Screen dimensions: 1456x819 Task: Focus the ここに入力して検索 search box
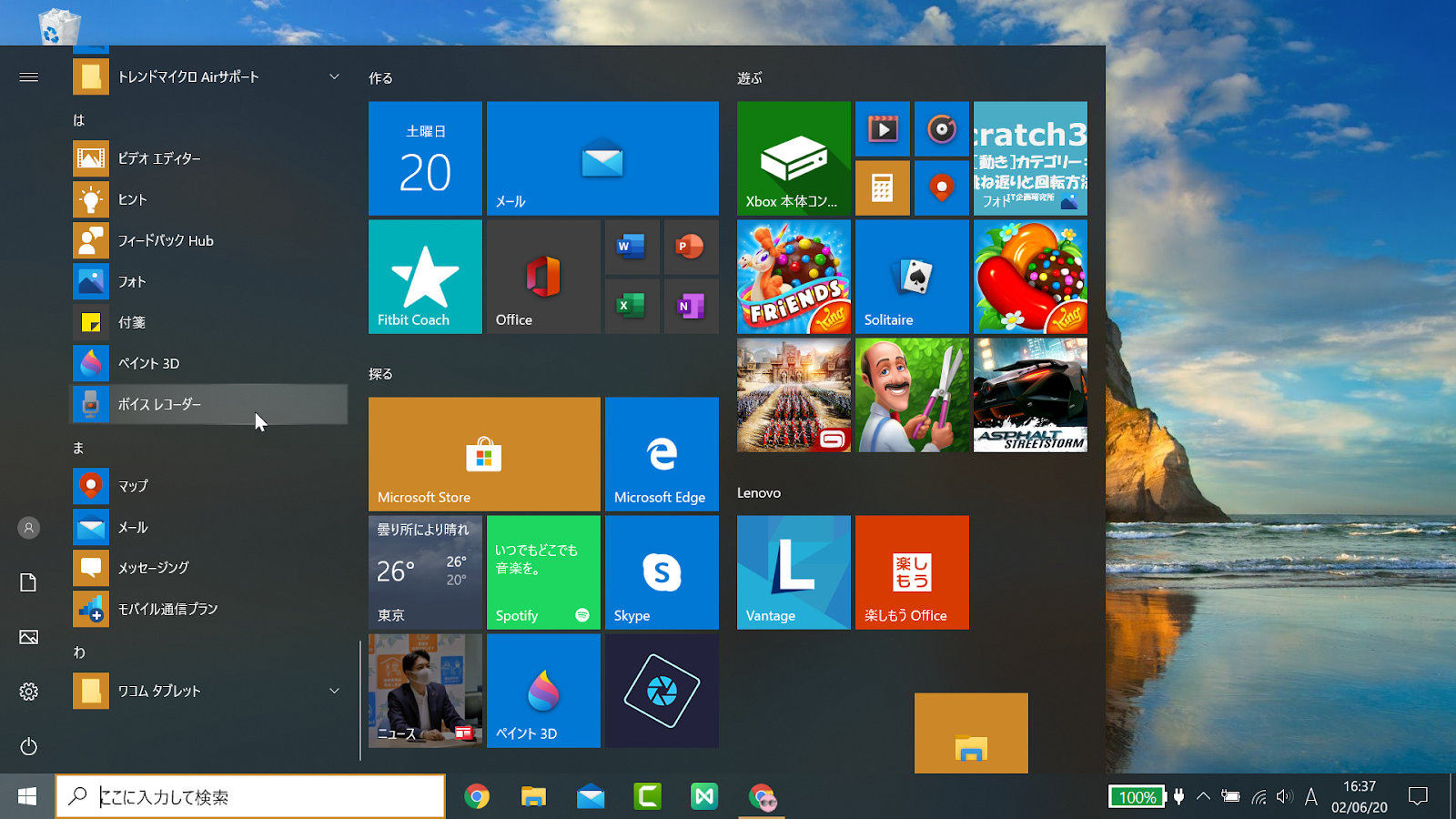coord(250,796)
